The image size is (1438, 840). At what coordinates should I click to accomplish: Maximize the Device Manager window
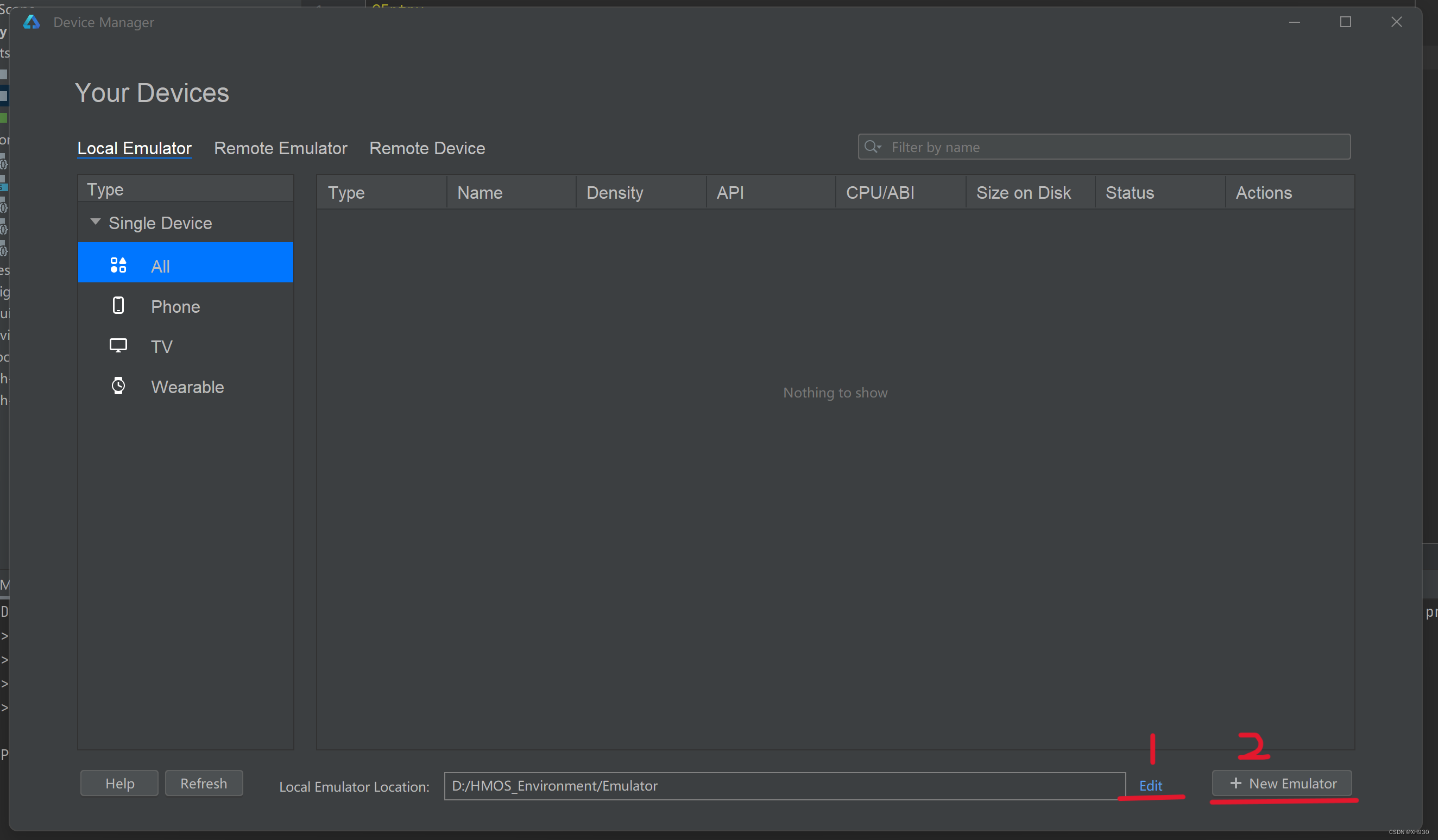1345,22
